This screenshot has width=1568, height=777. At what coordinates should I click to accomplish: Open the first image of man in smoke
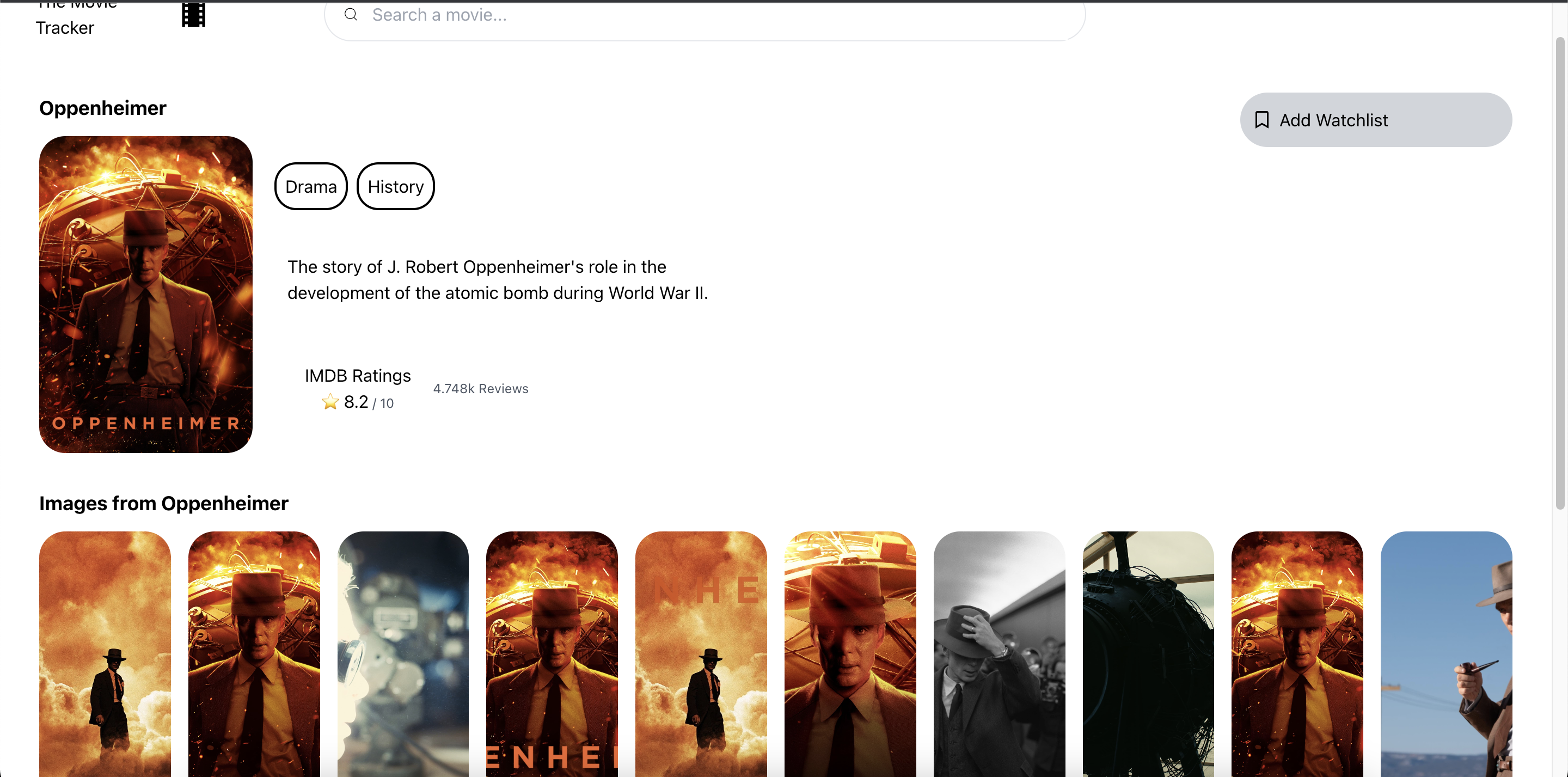[105, 653]
